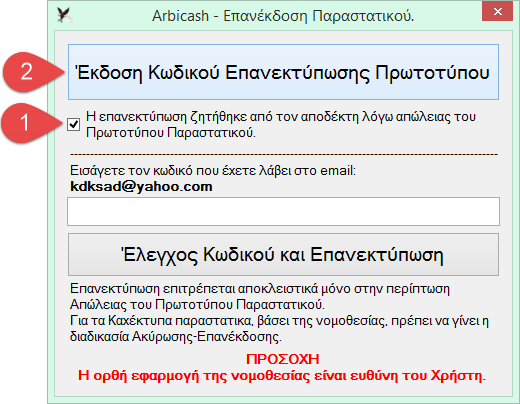The height and width of the screenshot is (404, 520).
Task: Click the 'Για τα Κακέκτυπα παραστατικα' line
Action: tap(279, 321)
